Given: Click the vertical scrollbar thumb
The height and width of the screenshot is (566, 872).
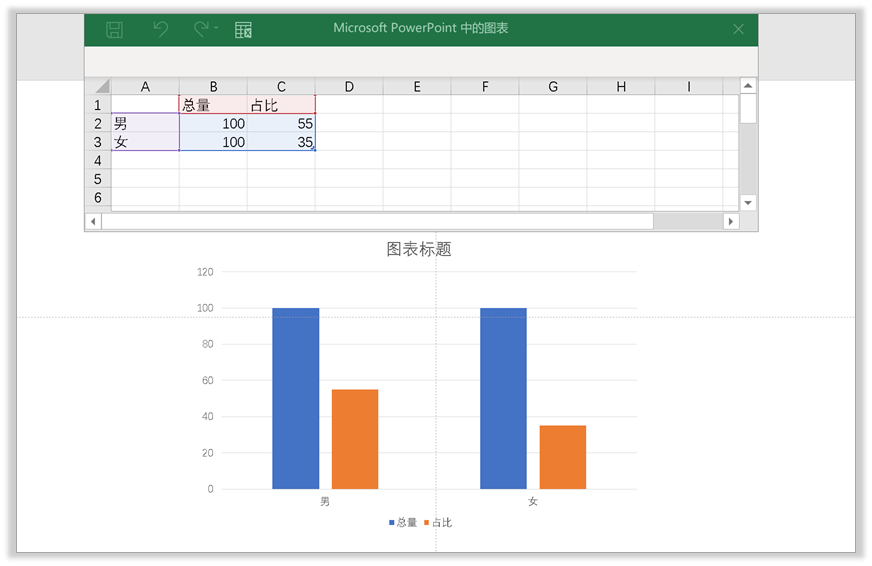Looking at the screenshot, I should click(x=748, y=108).
